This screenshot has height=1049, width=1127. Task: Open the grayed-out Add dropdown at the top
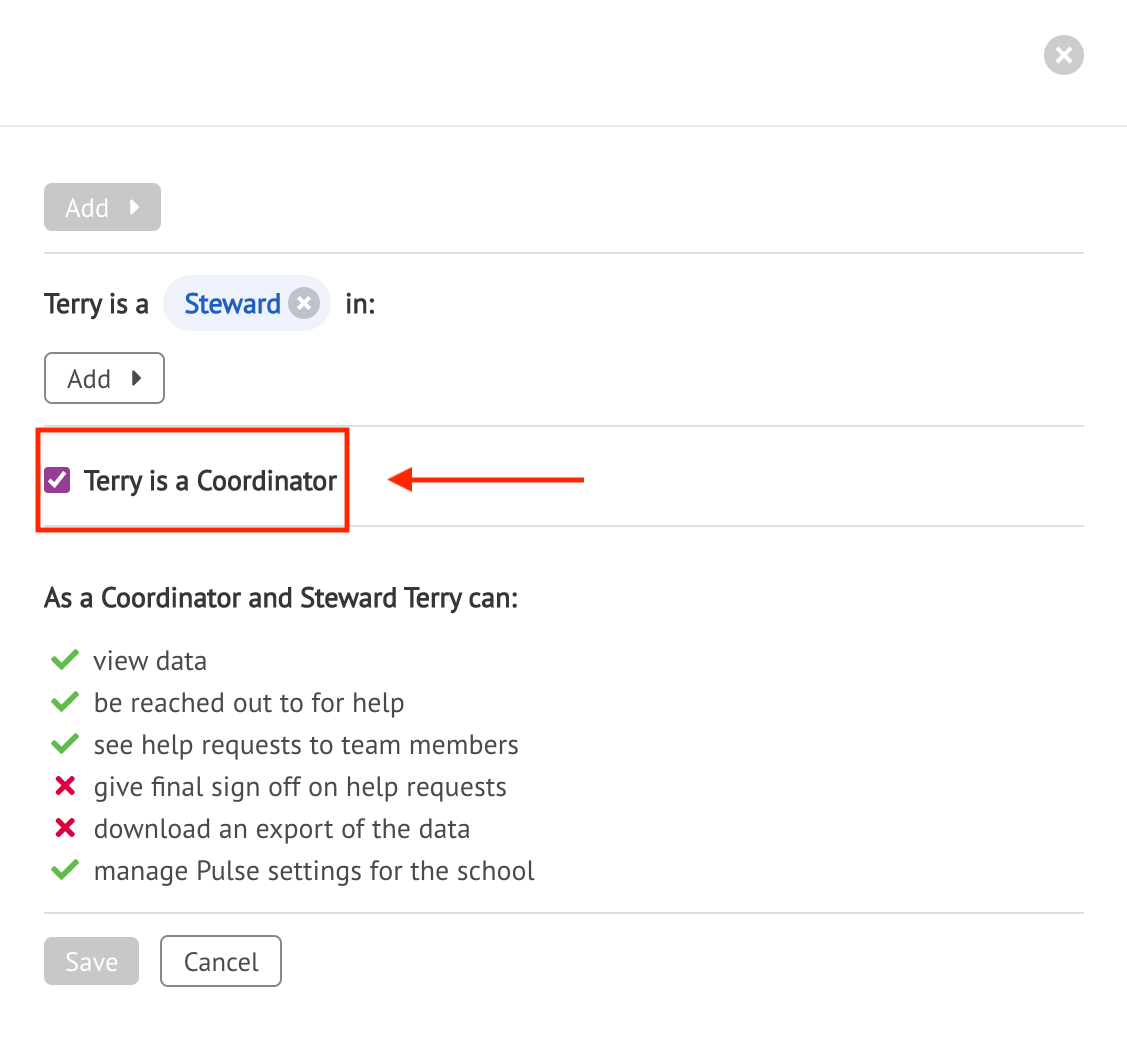pyautogui.click(x=102, y=207)
